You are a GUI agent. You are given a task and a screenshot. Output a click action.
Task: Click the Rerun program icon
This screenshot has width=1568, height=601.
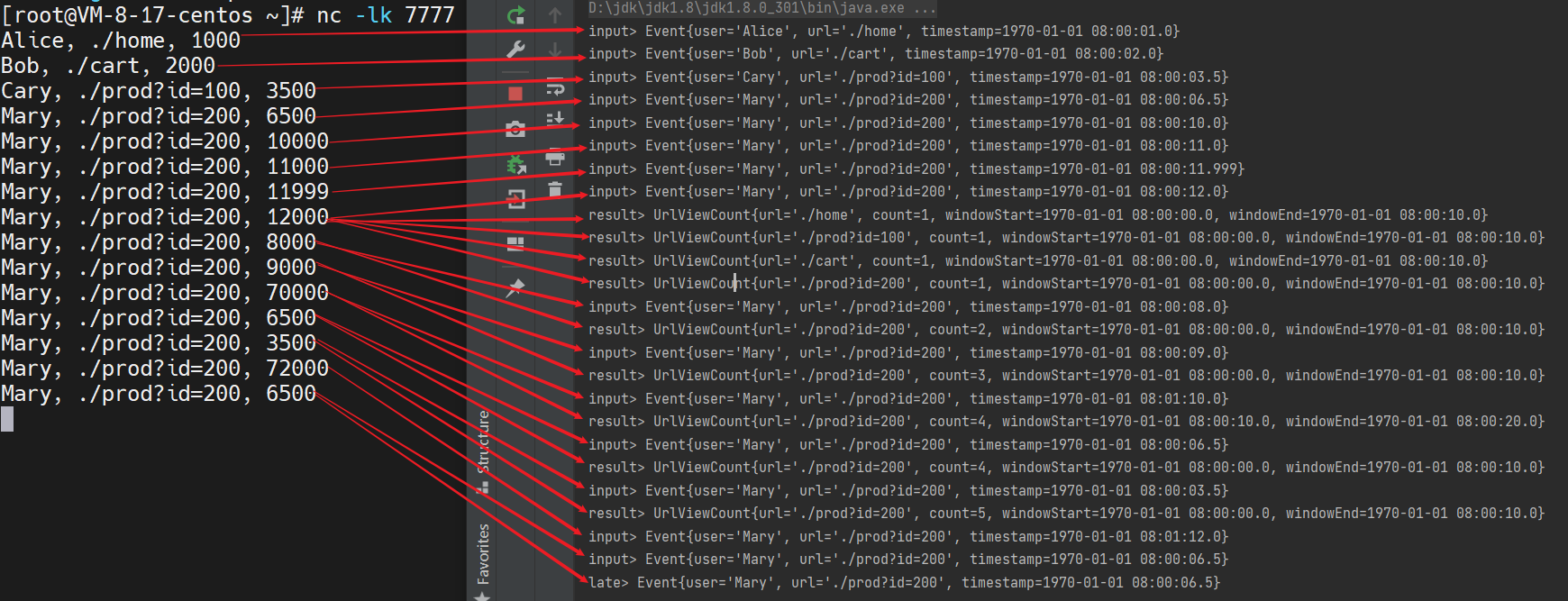click(515, 15)
